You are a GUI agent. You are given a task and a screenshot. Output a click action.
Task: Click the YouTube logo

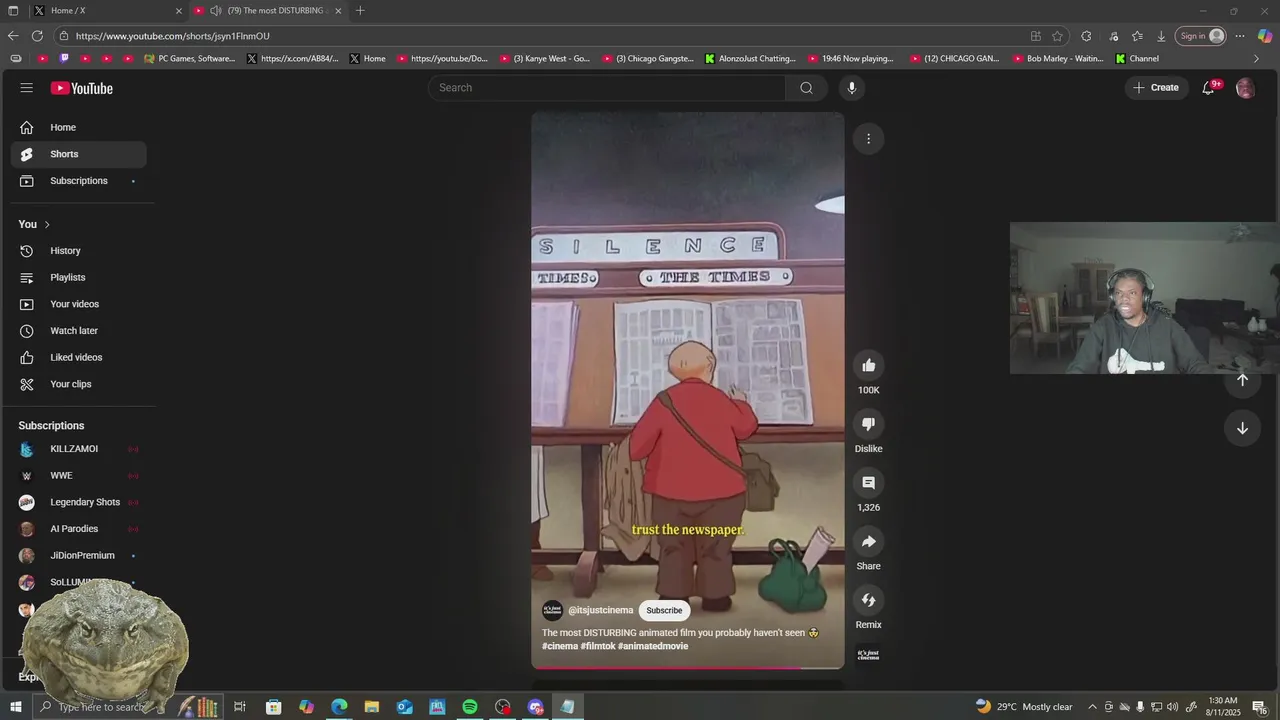click(82, 88)
